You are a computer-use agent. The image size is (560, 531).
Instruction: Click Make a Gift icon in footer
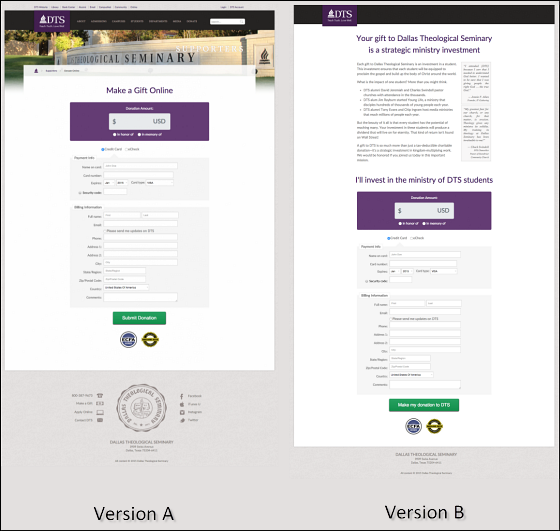click(x=100, y=404)
